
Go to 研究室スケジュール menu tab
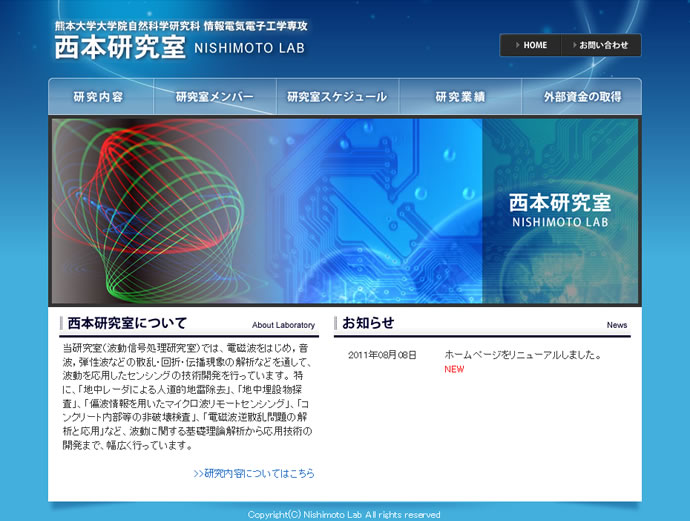(338, 96)
